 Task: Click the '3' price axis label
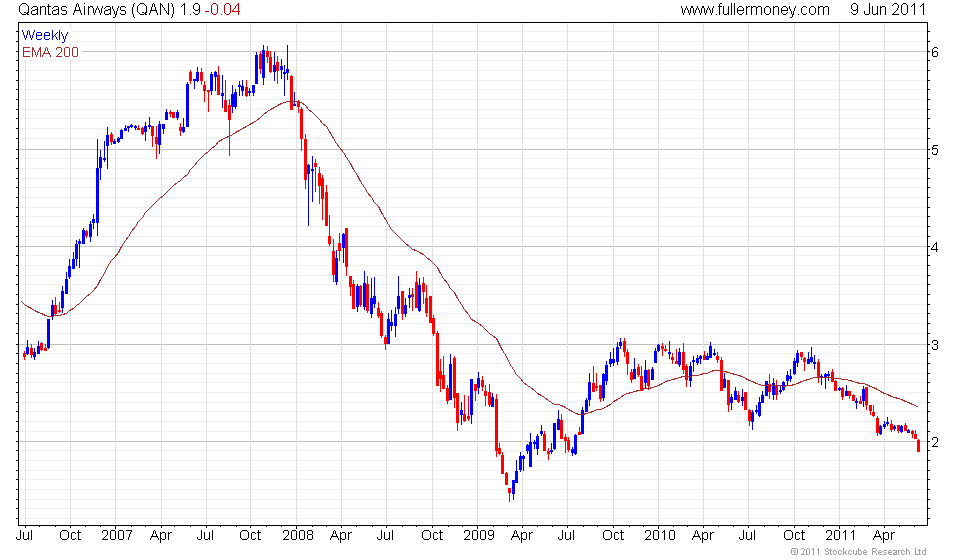(x=935, y=345)
